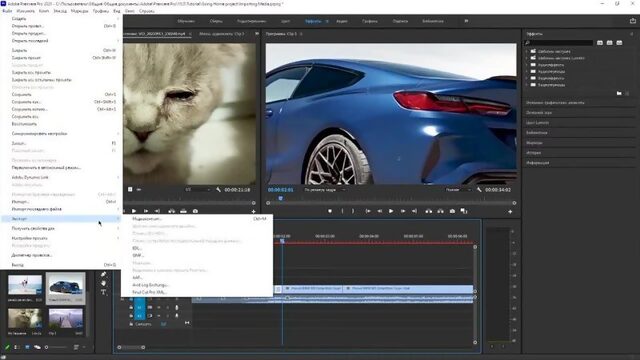The image size is (640, 360).
Task: Open the Comparison View in Program monitor
Action: pos(464,211)
